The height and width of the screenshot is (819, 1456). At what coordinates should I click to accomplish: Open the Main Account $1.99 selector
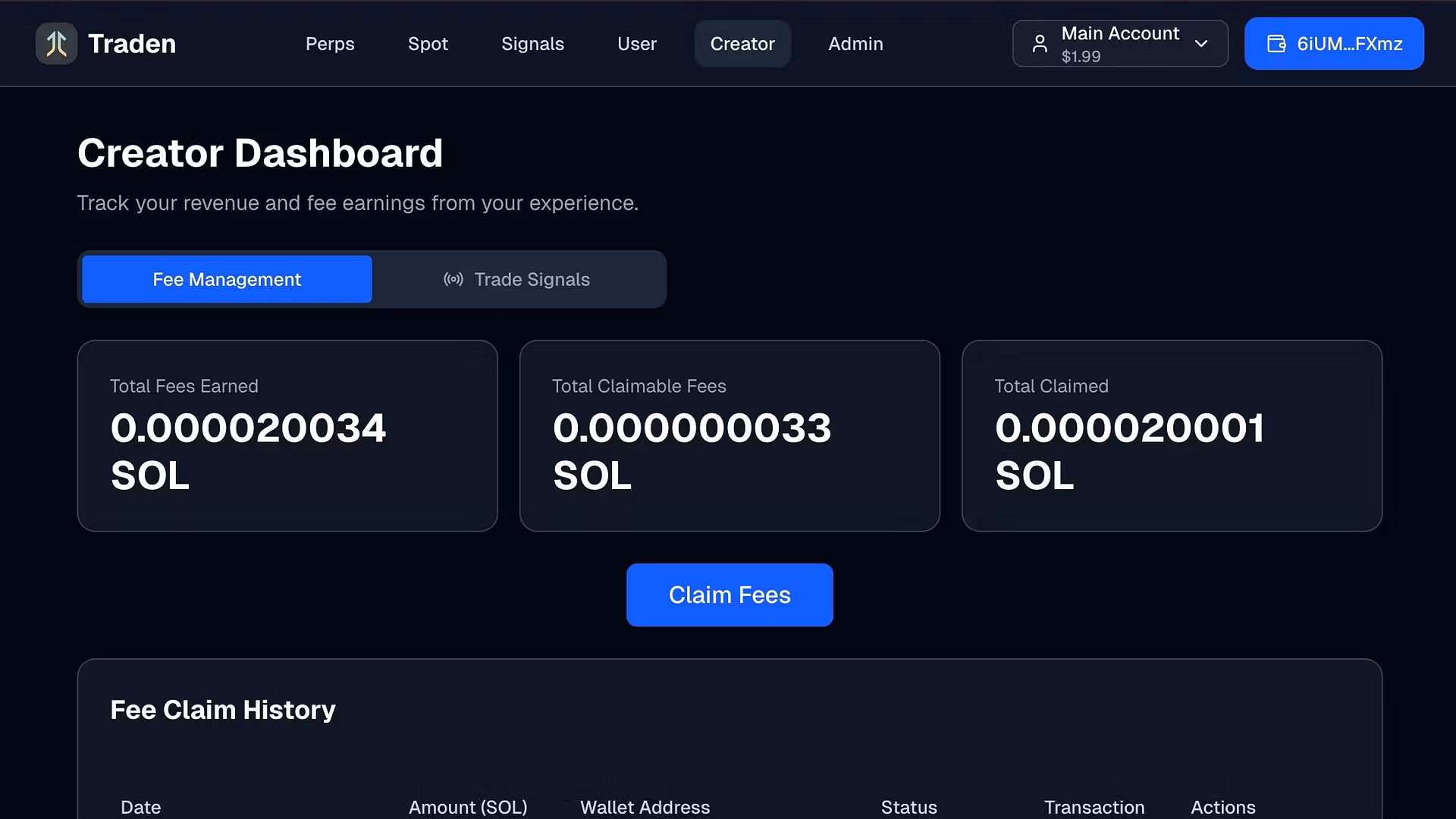click(x=1119, y=44)
